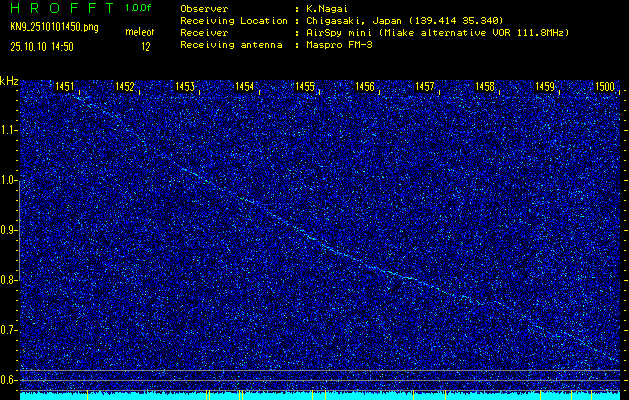Click the 1451 time marker
629x400 pixels.
[x=65, y=87]
